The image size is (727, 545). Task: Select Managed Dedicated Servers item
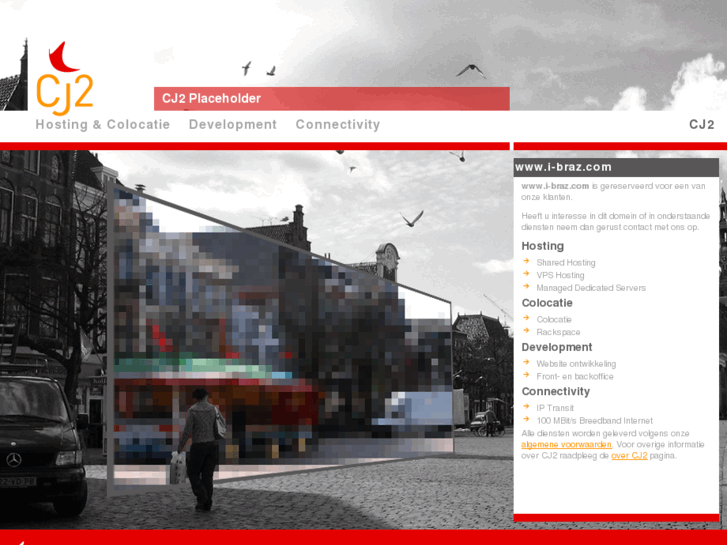pos(591,288)
